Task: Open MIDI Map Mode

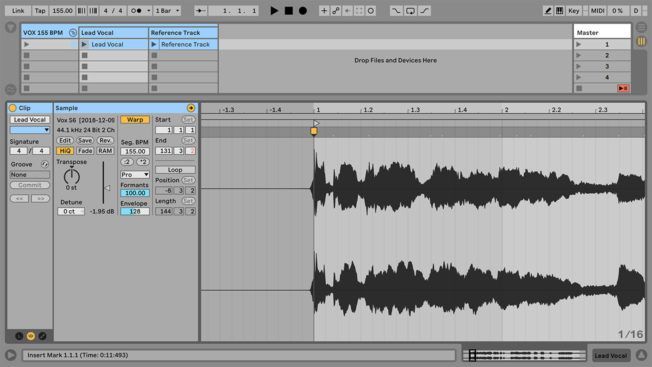Action: [598, 11]
